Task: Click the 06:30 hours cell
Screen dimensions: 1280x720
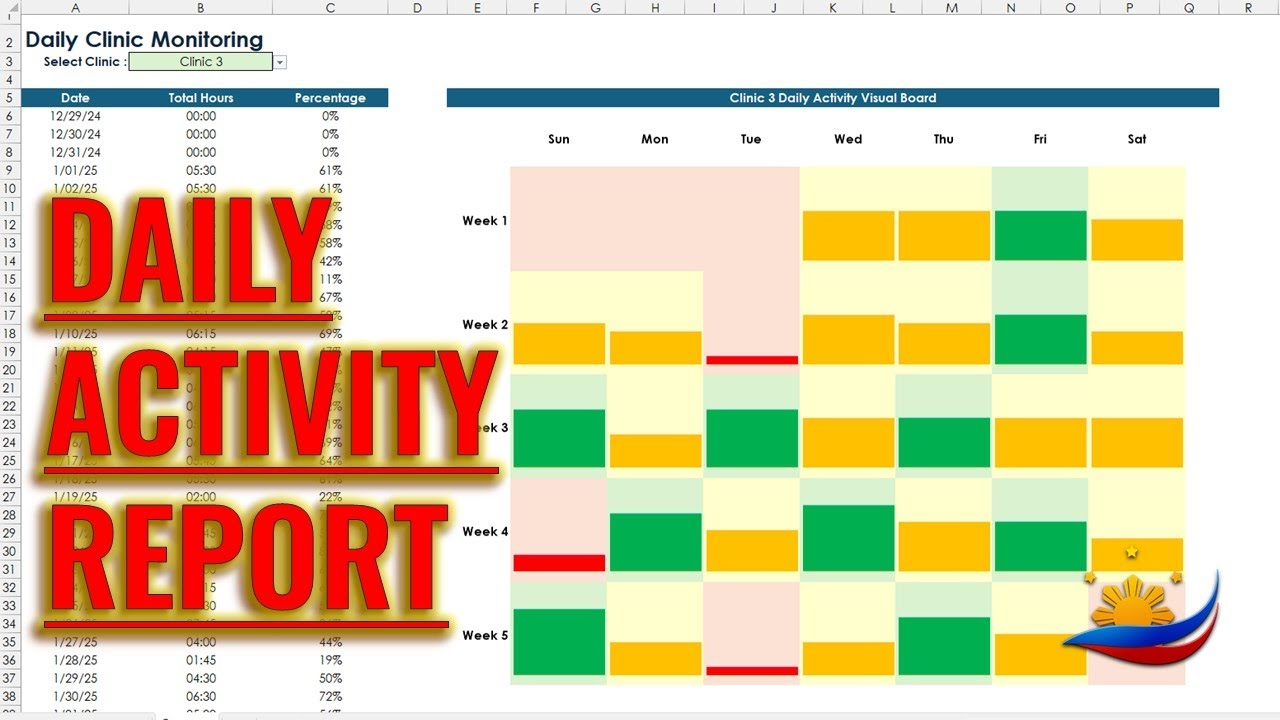Action: pos(201,696)
